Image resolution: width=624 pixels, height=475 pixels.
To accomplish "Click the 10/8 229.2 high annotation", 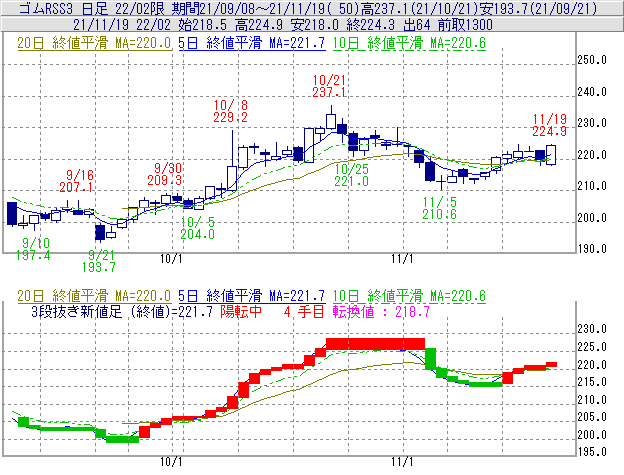I will pyautogui.click(x=230, y=111).
